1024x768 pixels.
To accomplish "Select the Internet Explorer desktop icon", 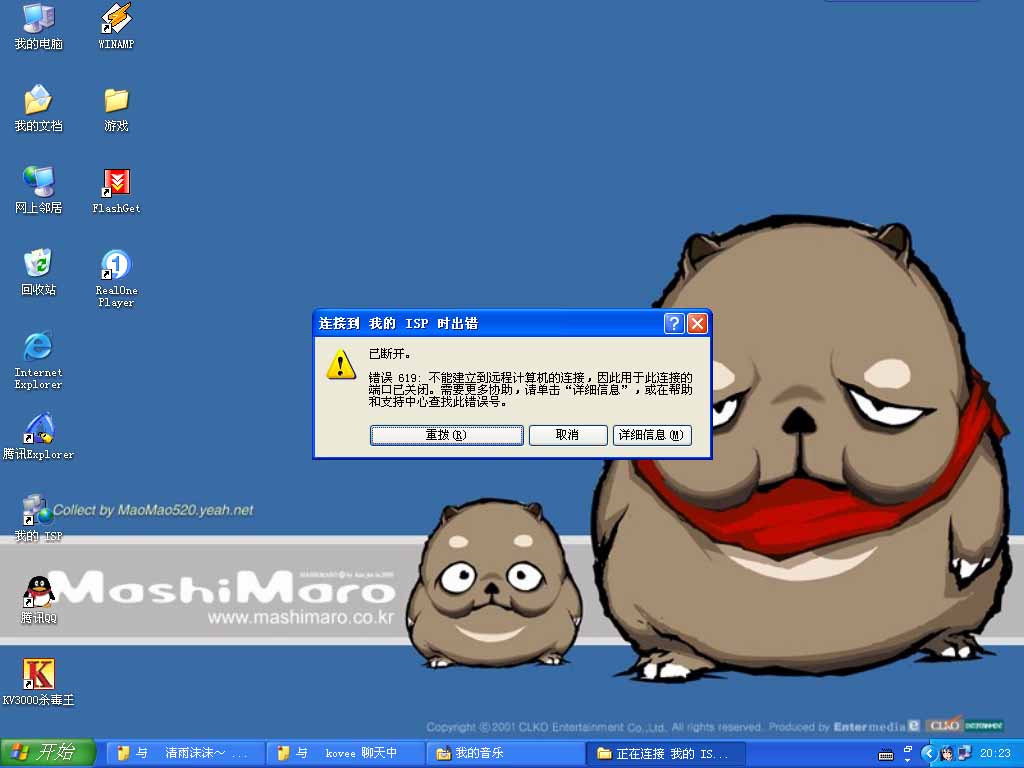I will (x=39, y=360).
